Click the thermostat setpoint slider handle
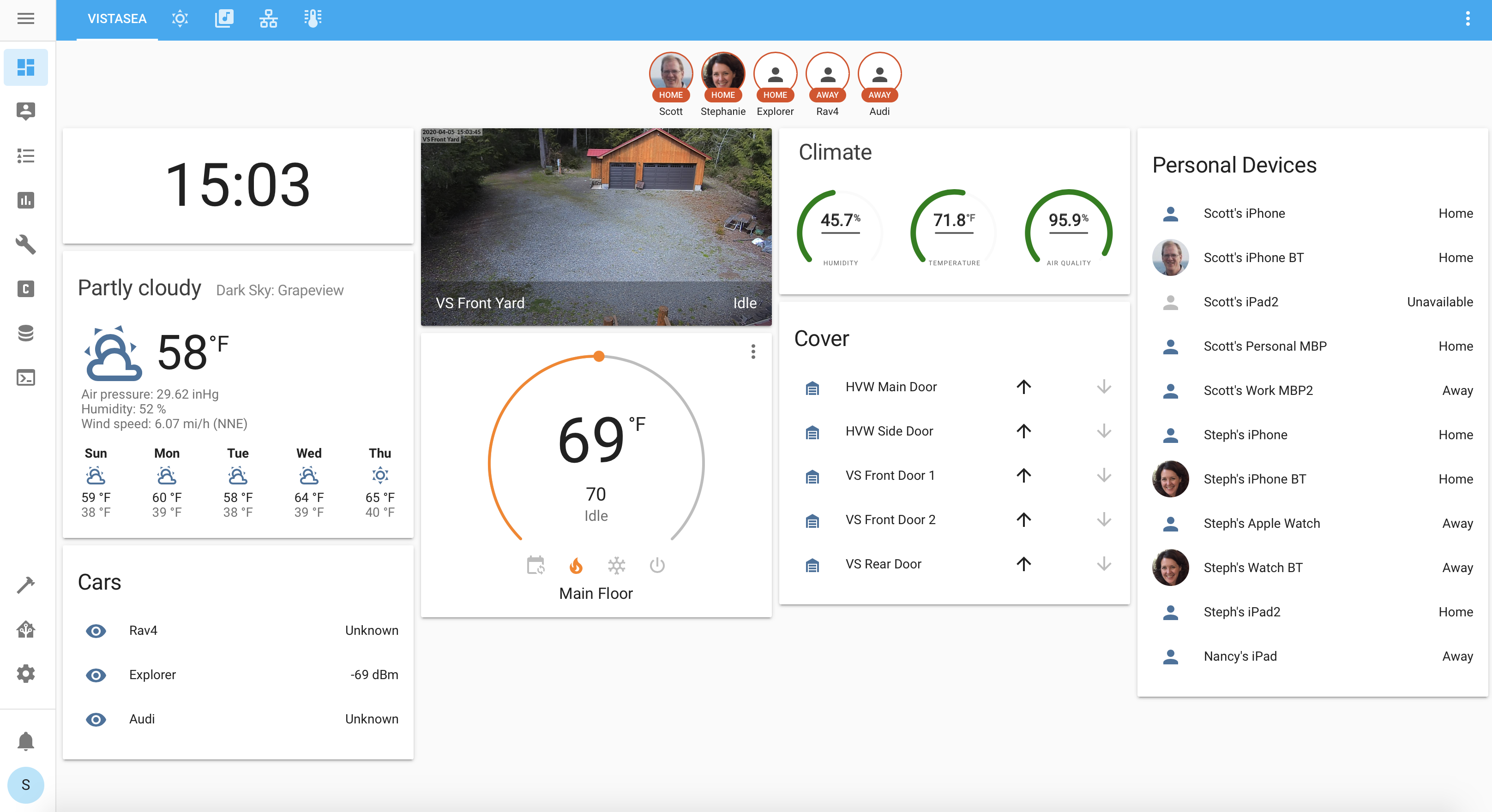Screen dimensions: 1492x812 click(599, 357)
